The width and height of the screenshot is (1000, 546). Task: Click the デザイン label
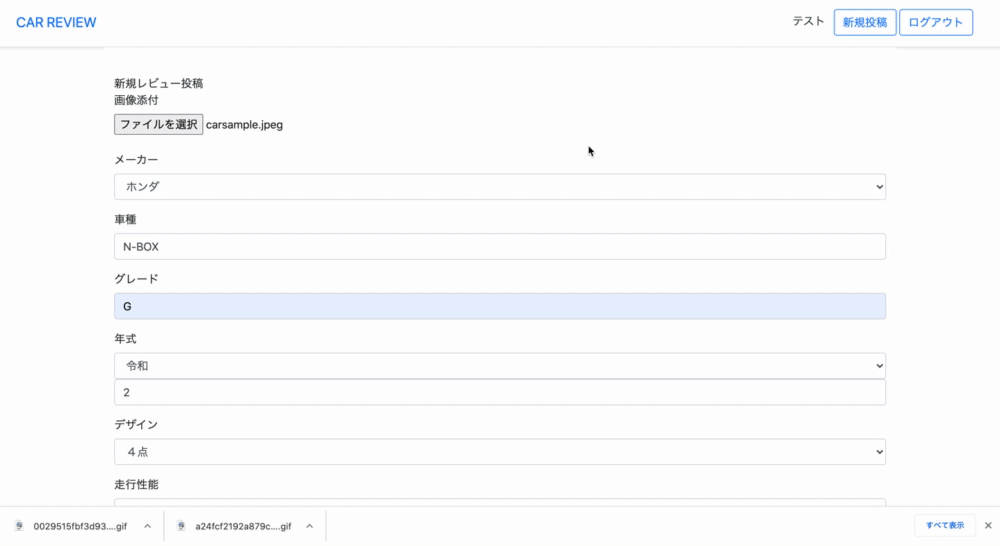coord(136,424)
